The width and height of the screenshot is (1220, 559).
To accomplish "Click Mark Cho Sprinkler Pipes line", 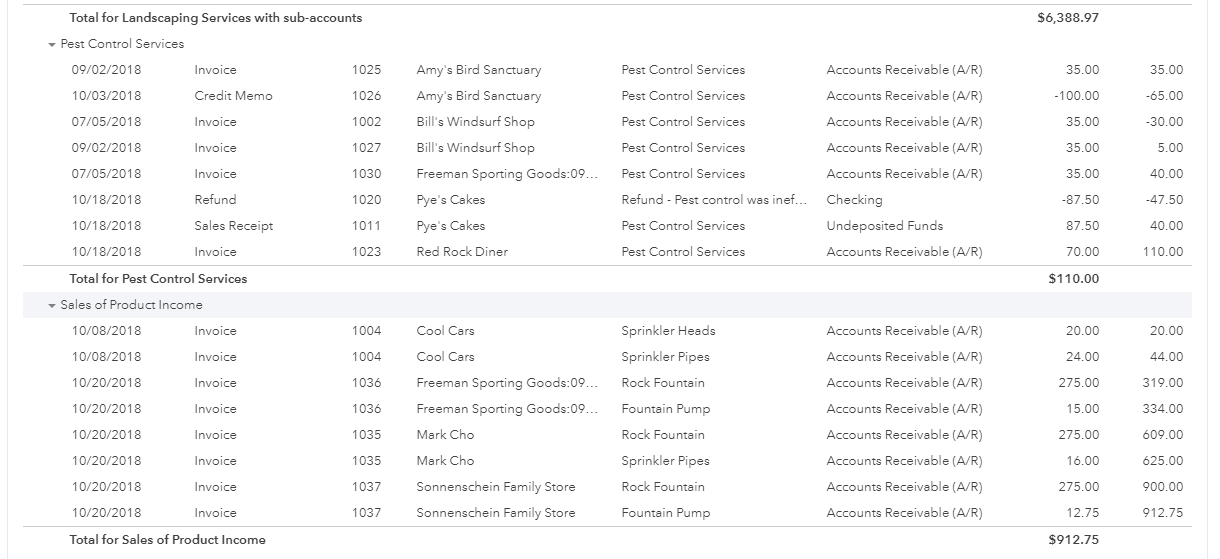I will (x=607, y=461).
